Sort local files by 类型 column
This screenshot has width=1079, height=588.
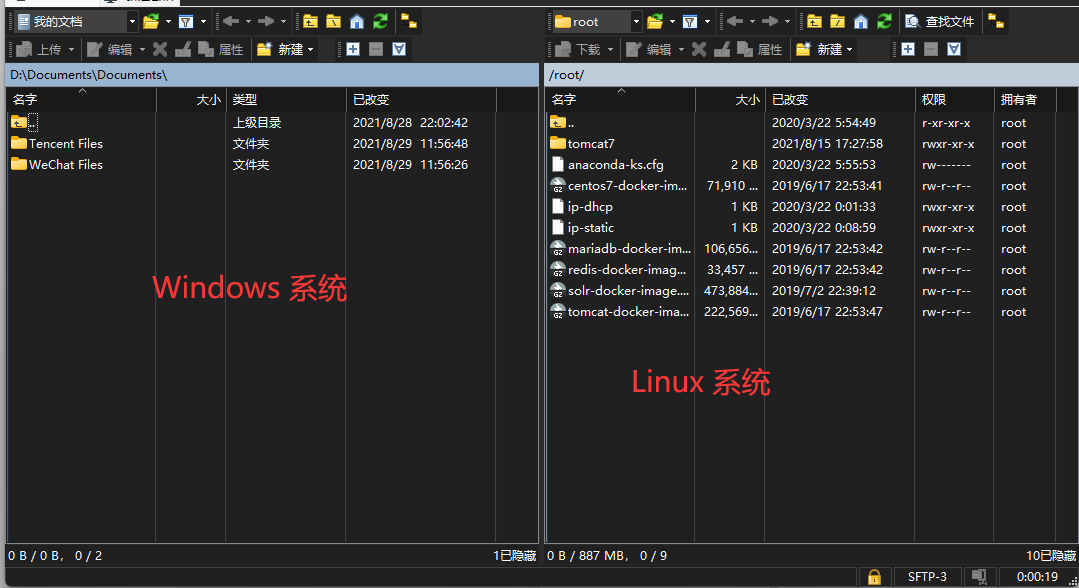pos(286,100)
